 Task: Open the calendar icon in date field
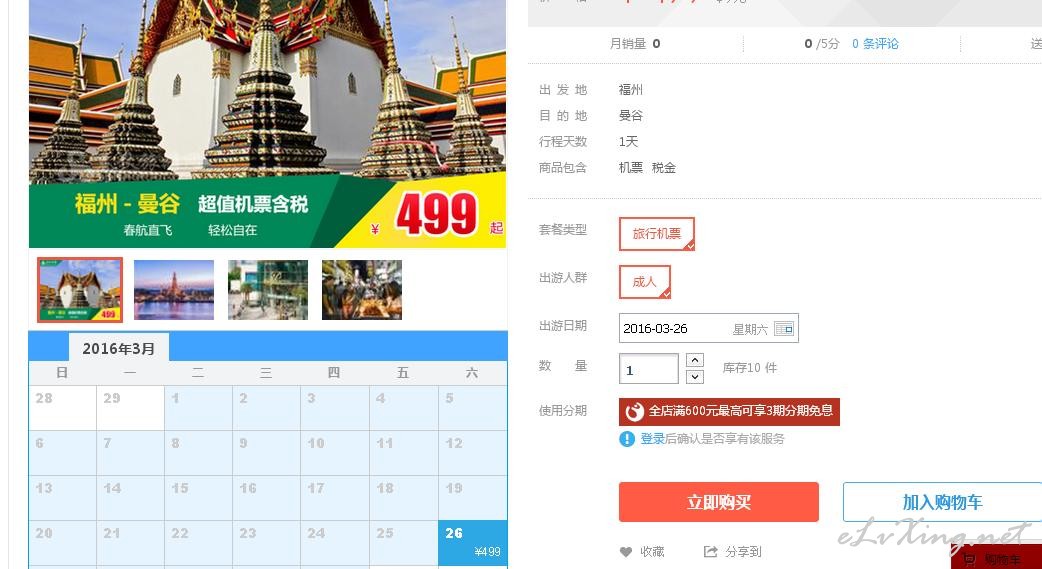[x=784, y=328]
